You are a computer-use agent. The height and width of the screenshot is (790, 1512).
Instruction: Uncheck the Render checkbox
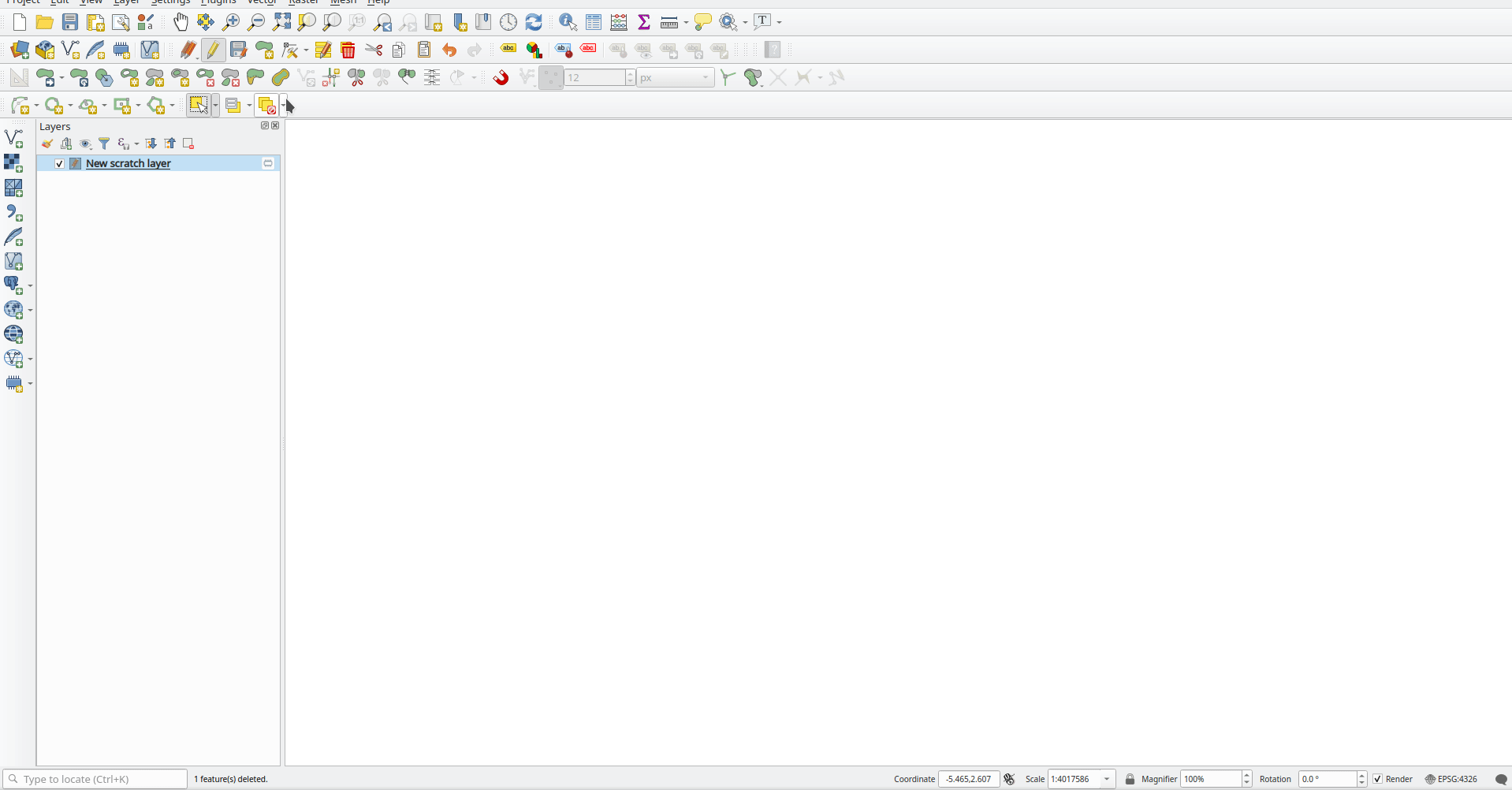pyautogui.click(x=1378, y=779)
